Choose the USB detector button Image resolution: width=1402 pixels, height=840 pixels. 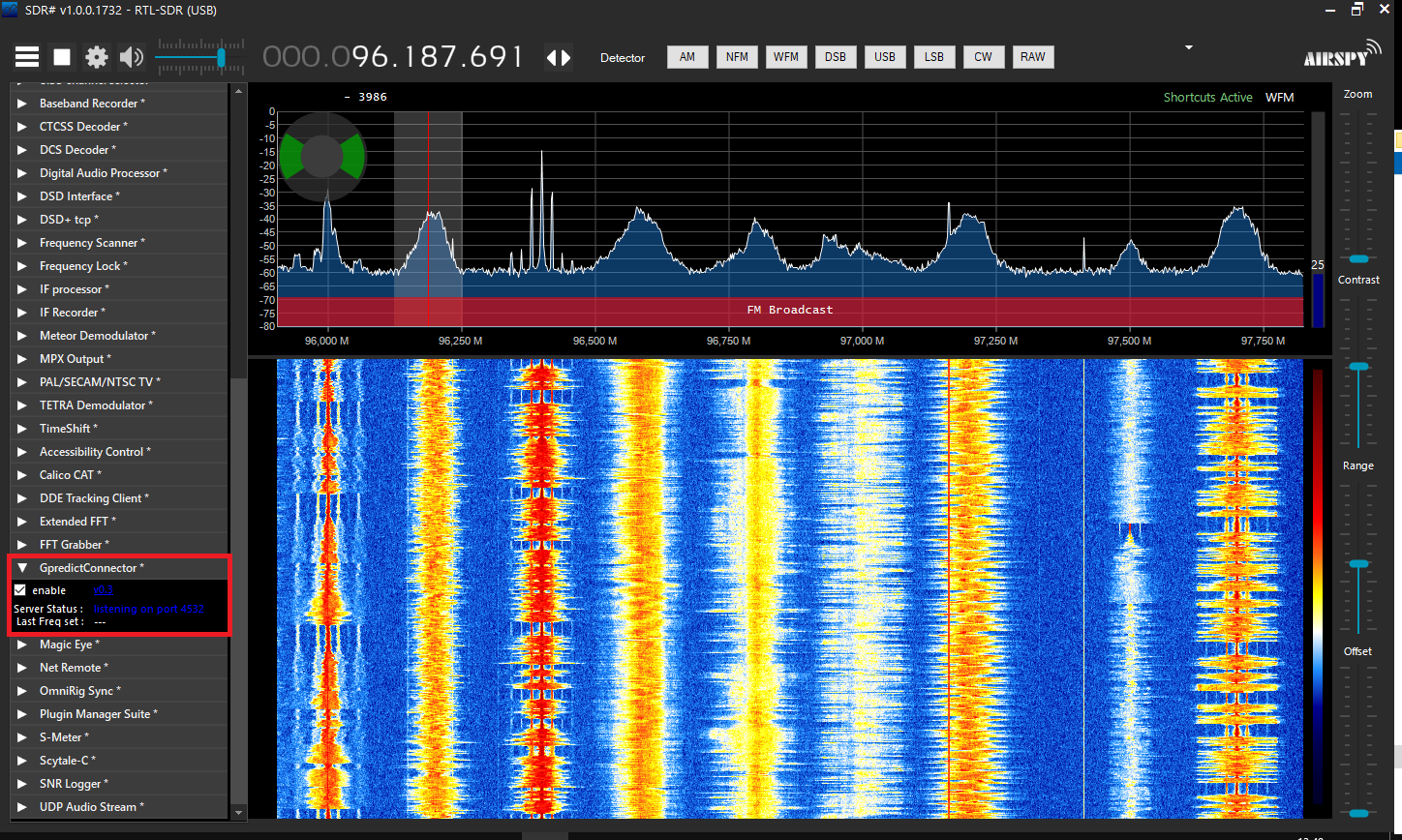885,57
